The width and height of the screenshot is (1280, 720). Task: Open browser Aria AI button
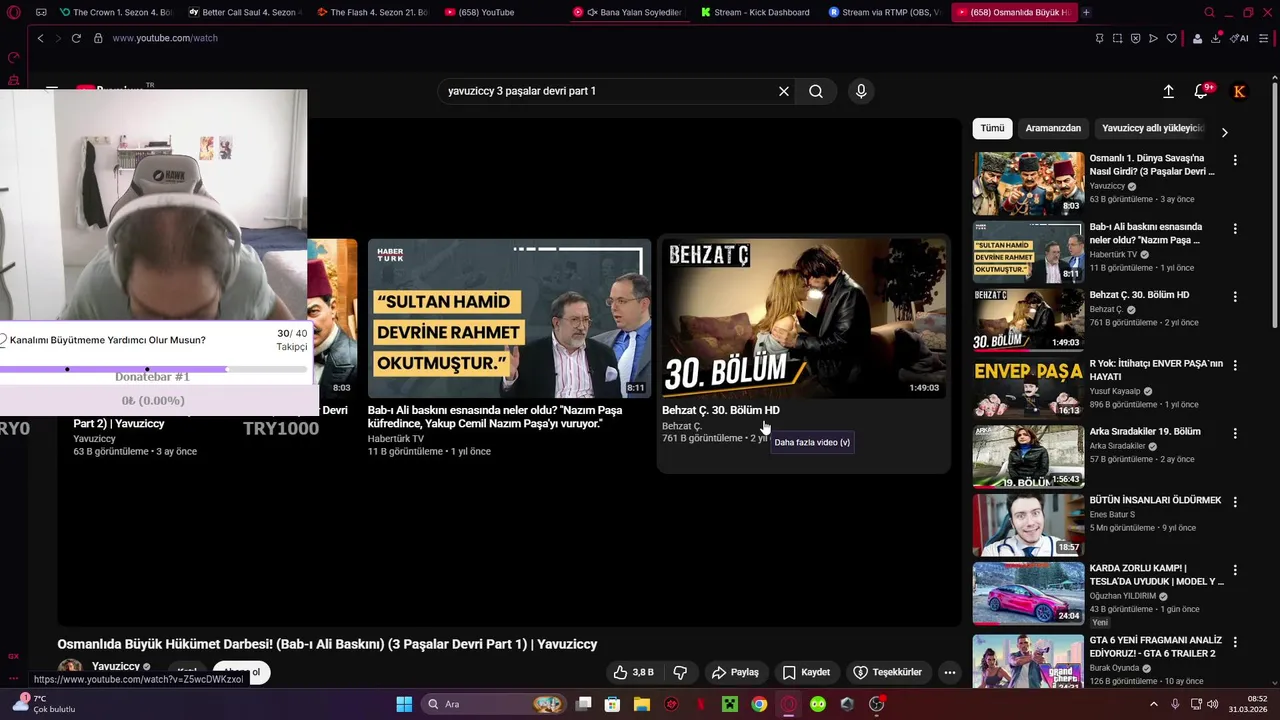point(1239,38)
